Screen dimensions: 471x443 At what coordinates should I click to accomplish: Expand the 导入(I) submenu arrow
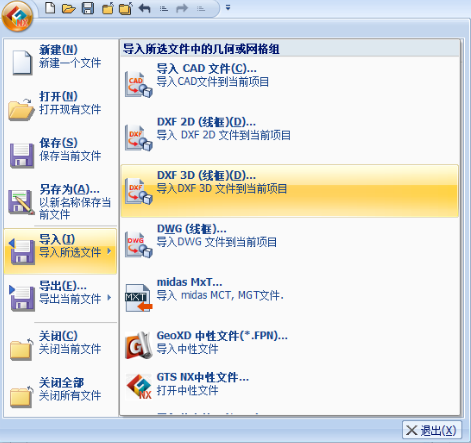[x=109, y=251]
